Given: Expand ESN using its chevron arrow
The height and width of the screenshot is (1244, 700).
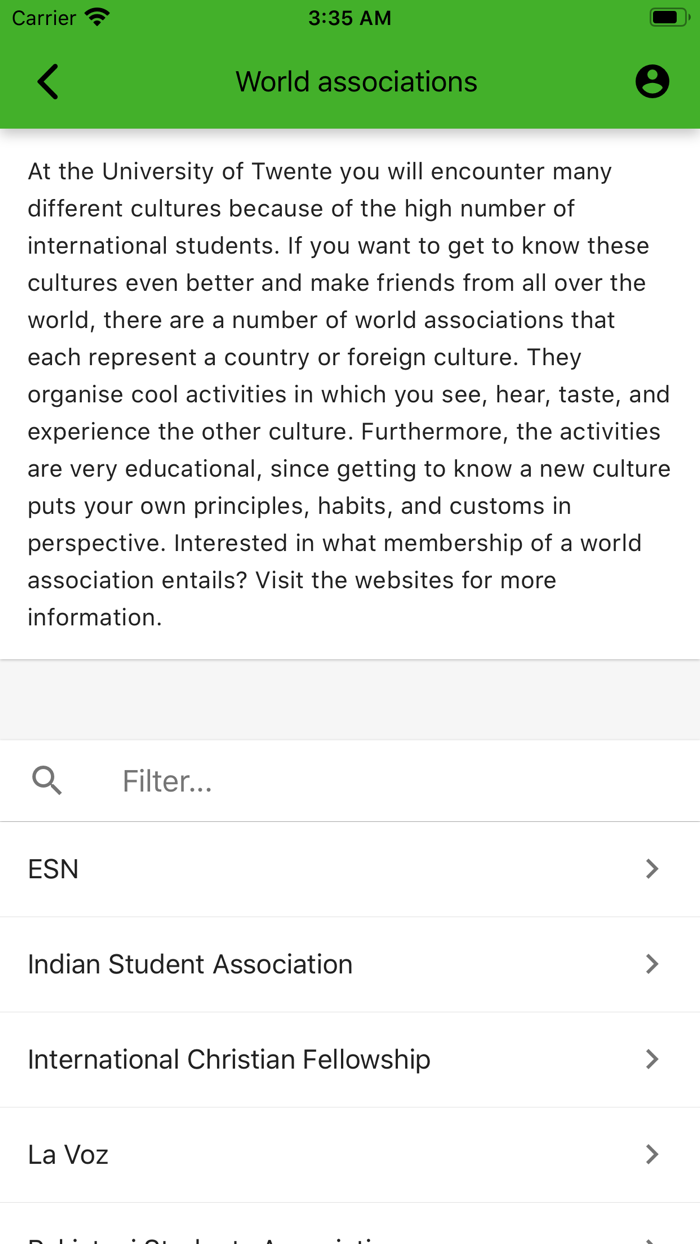Looking at the screenshot, I should coord(652,869).
